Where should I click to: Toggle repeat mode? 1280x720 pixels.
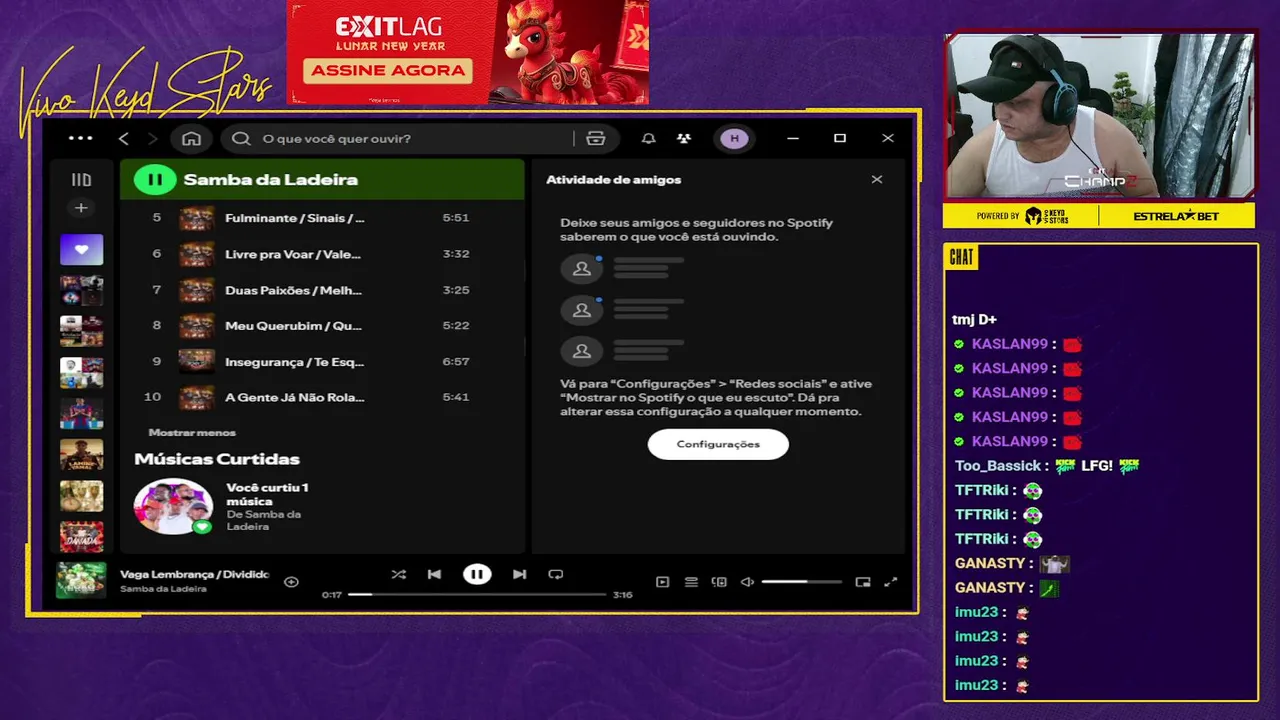556,574
